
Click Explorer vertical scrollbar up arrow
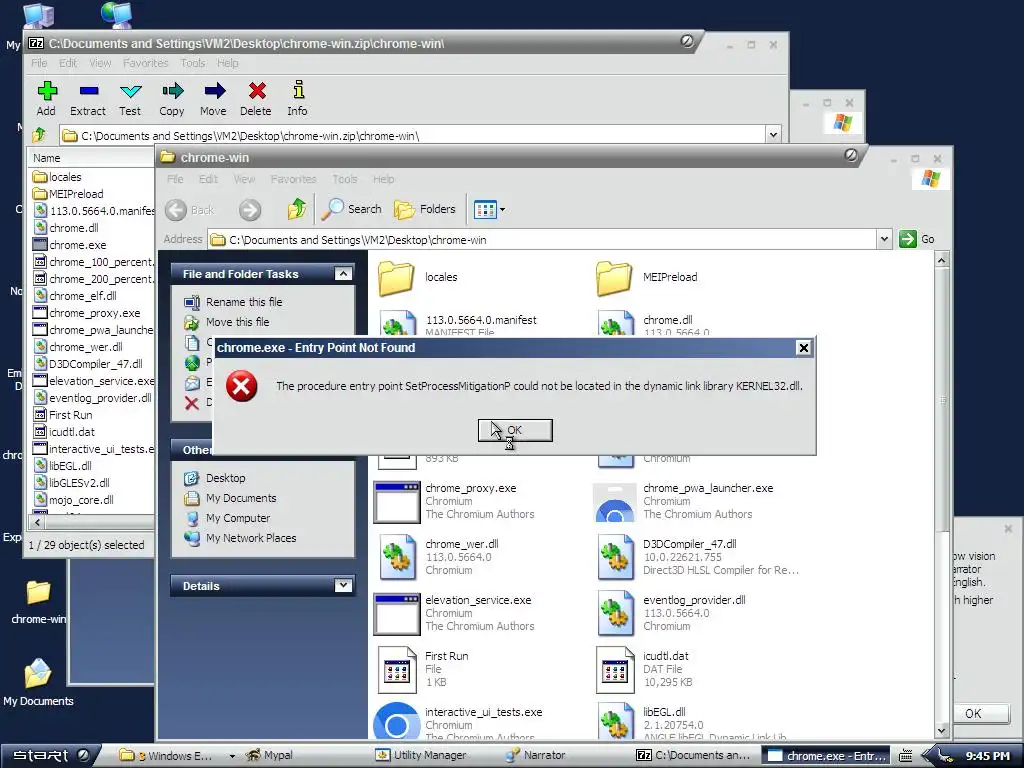(942, 260)
